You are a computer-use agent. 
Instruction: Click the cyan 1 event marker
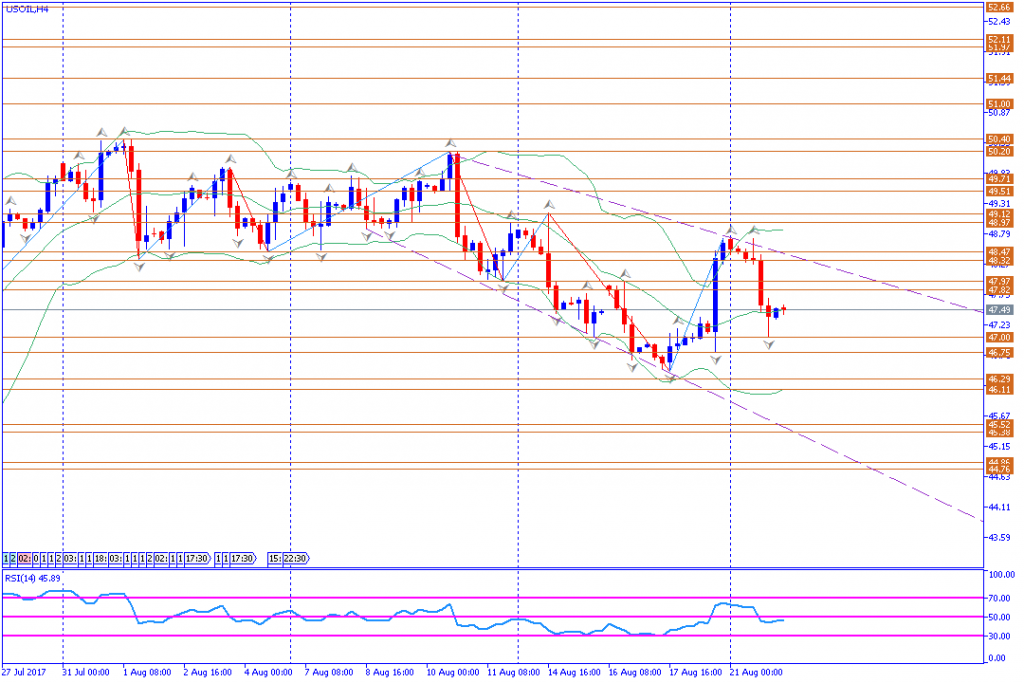coord(6,558)
